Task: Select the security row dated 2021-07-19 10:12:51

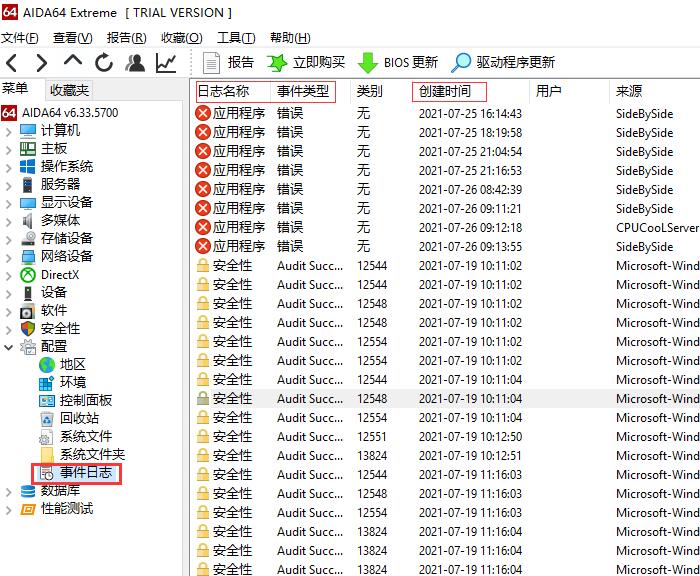Action: click(447, 455)
